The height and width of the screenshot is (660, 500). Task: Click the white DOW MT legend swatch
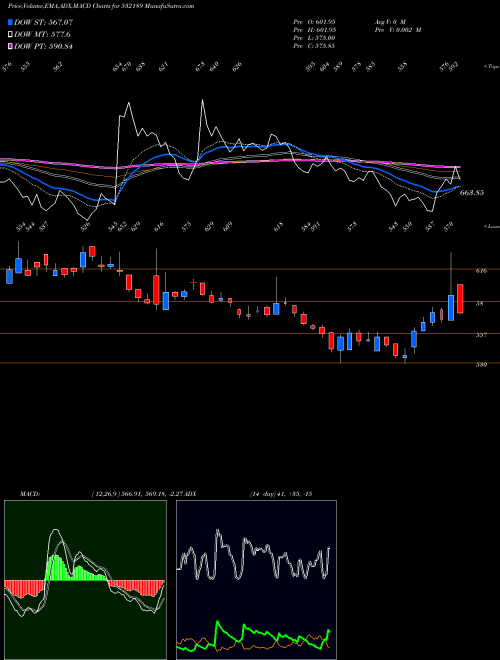[10, 34]
